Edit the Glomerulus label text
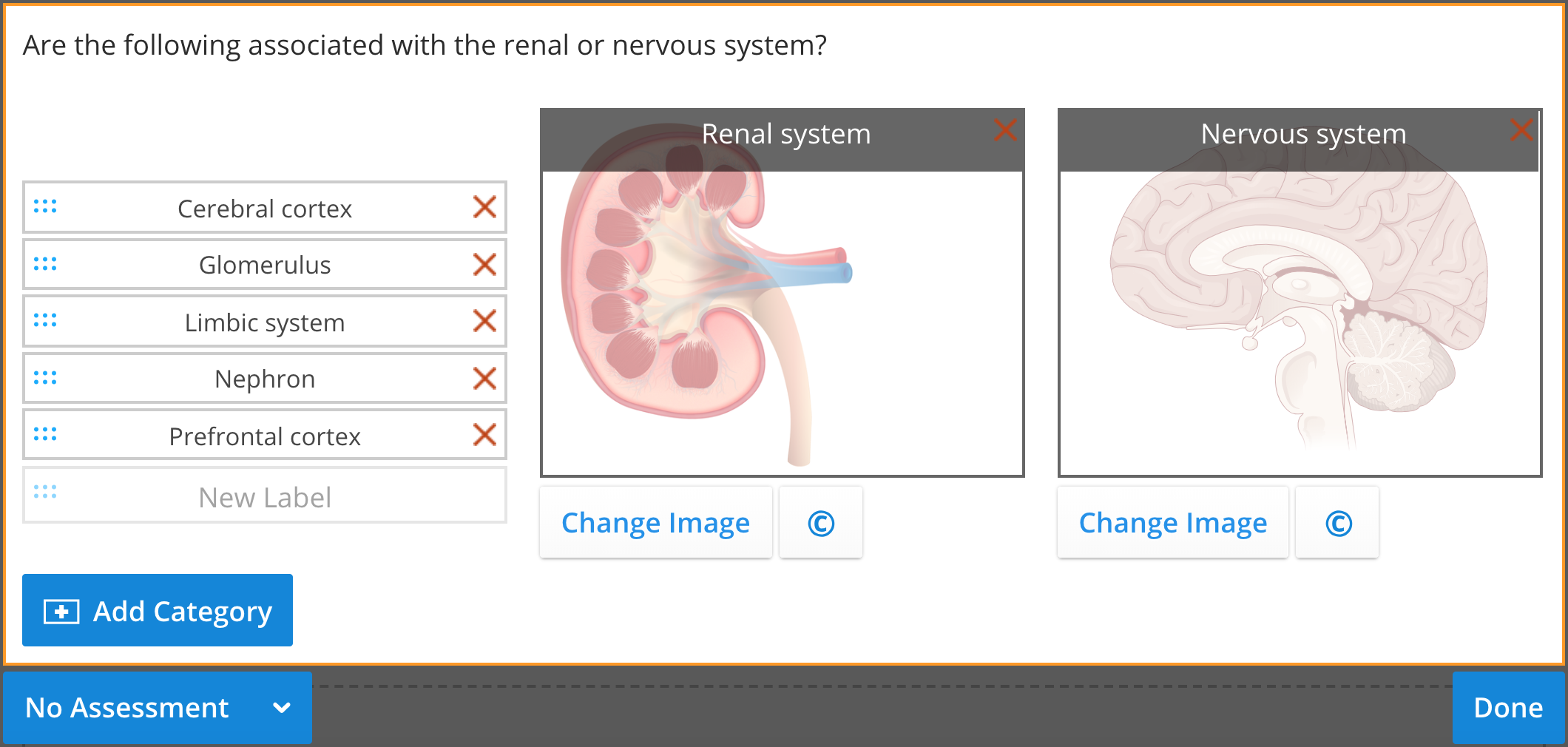The height and width of the screenshot is (747, 1568). pyautogui.click(x=265, y=265)
